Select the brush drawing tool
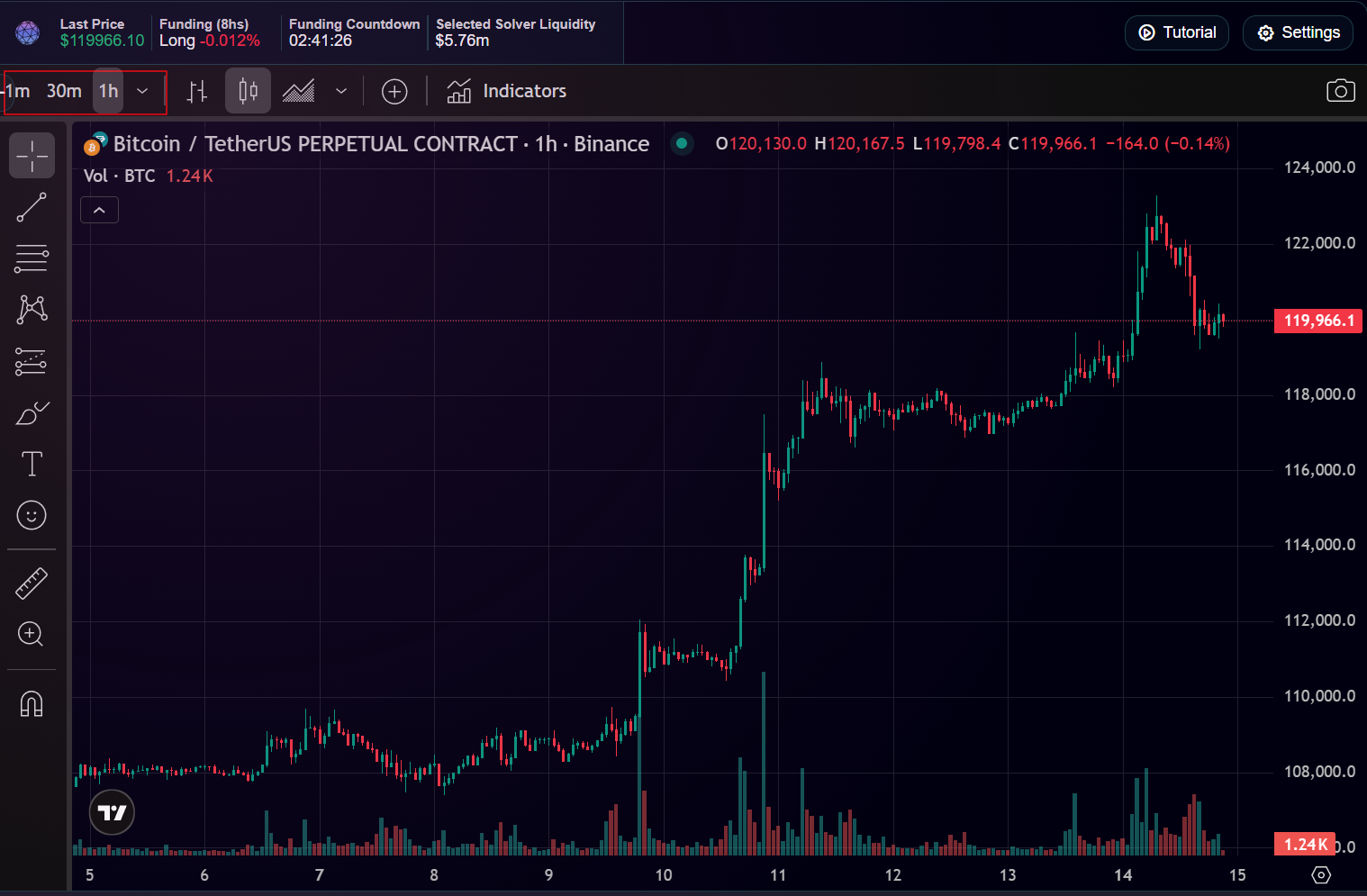Screen dimensions: 1367x896 pyautogui.click(x=32, y=413)
